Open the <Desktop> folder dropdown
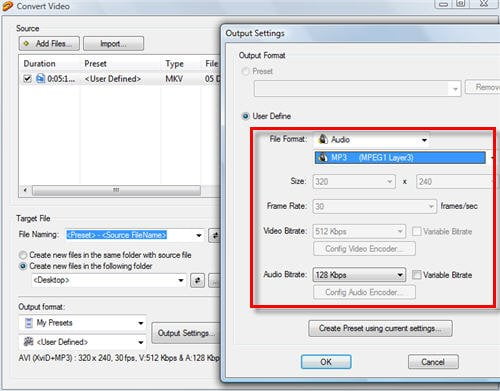 click(x=181, y=280)
